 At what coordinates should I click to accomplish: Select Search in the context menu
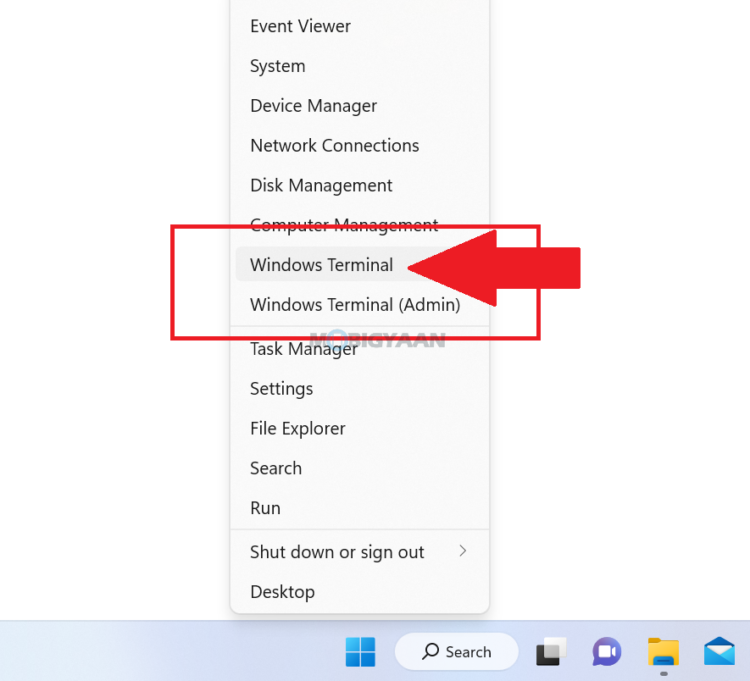(x=360, y=468)
